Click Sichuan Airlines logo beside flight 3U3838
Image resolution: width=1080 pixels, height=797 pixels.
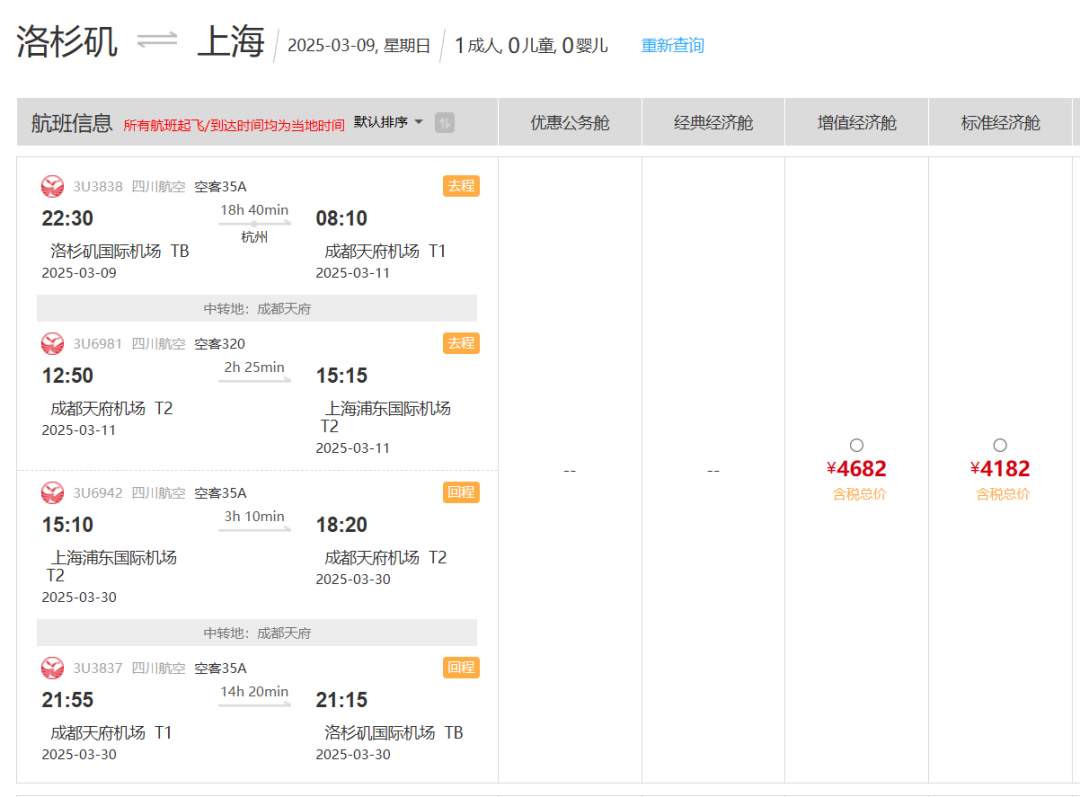tap(52, 186)
